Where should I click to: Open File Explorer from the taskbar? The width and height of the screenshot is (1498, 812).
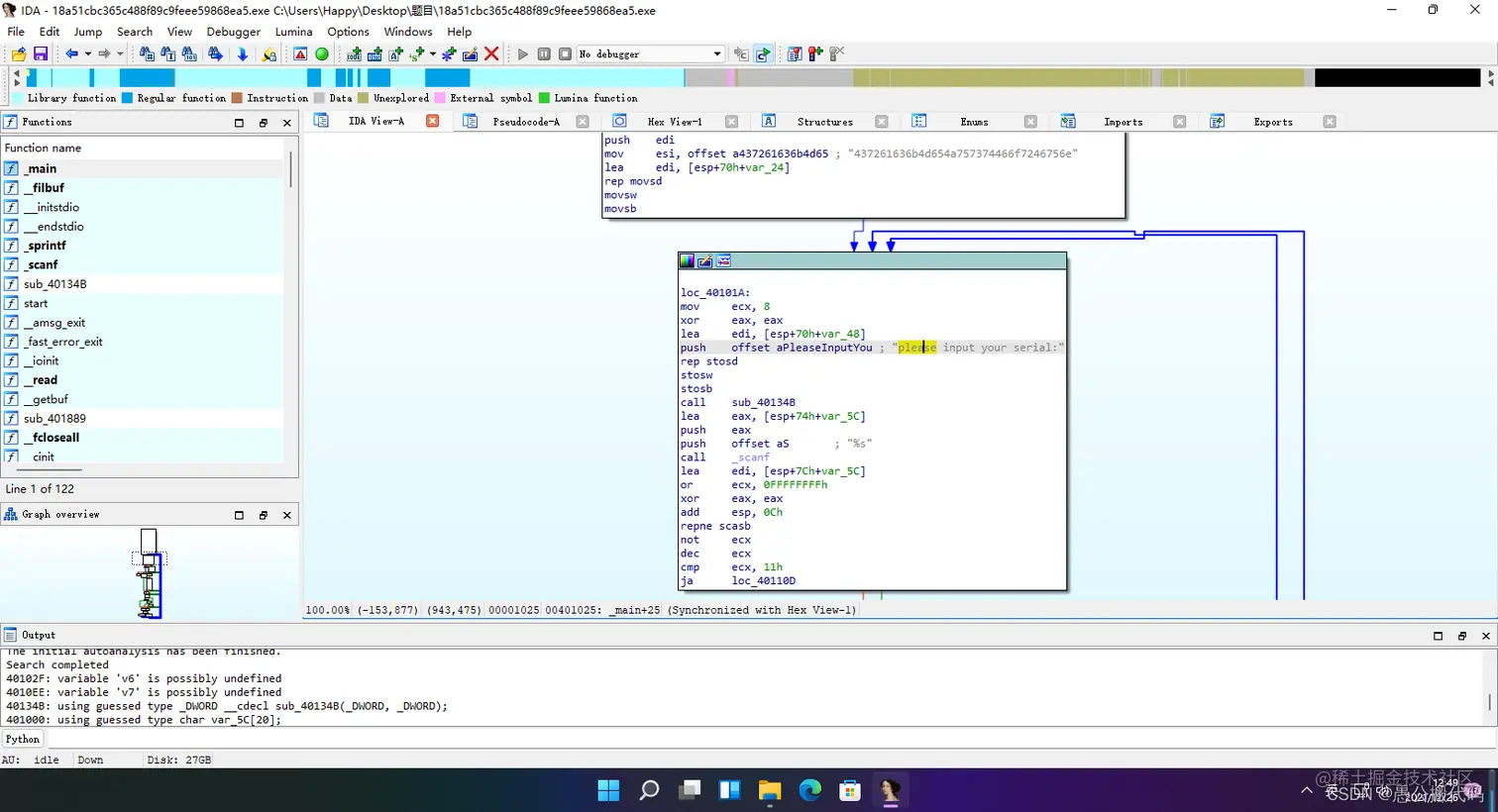770,790
